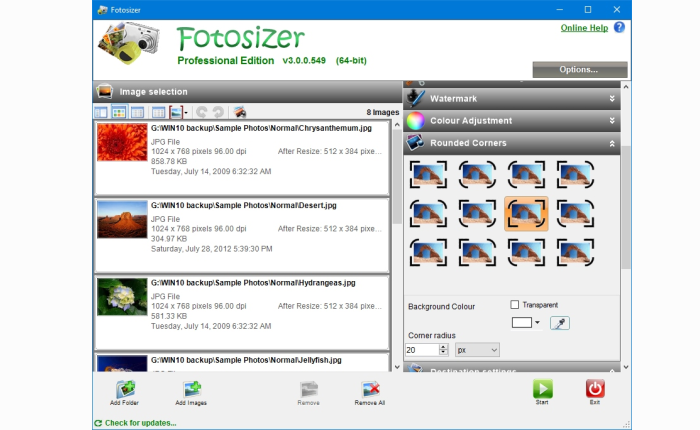Click the settings panel scroll-up arrow
The height and width of the screenshot is (430, 700).
pos(626,87)
